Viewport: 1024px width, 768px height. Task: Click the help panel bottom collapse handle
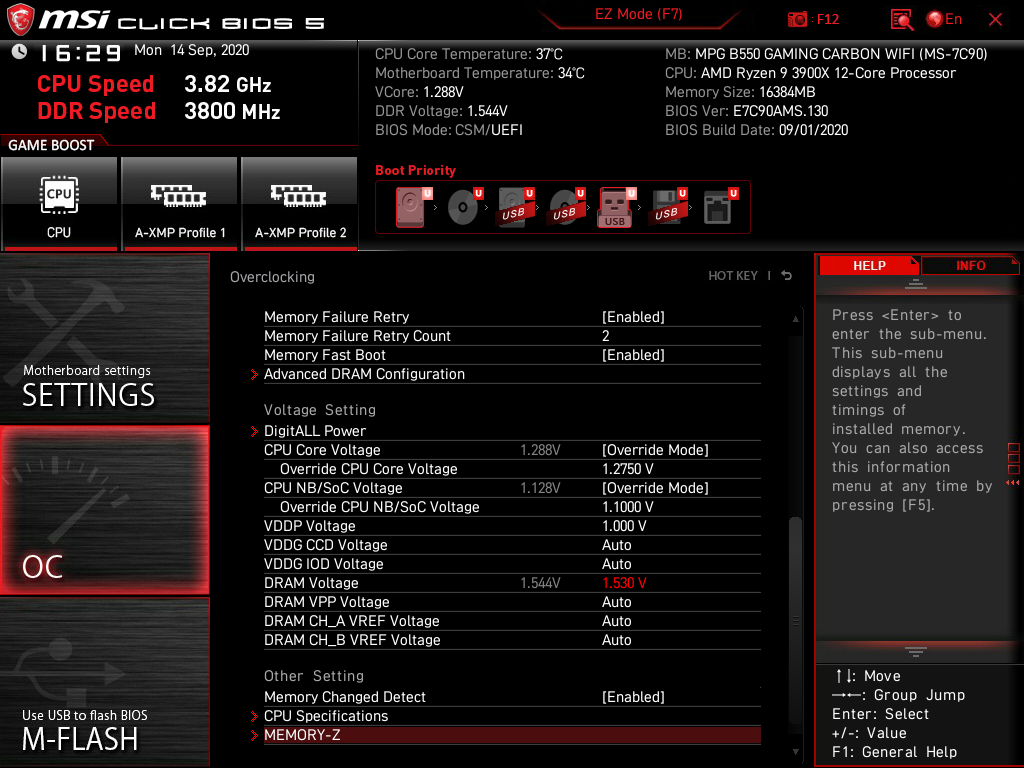click(916, 651)
